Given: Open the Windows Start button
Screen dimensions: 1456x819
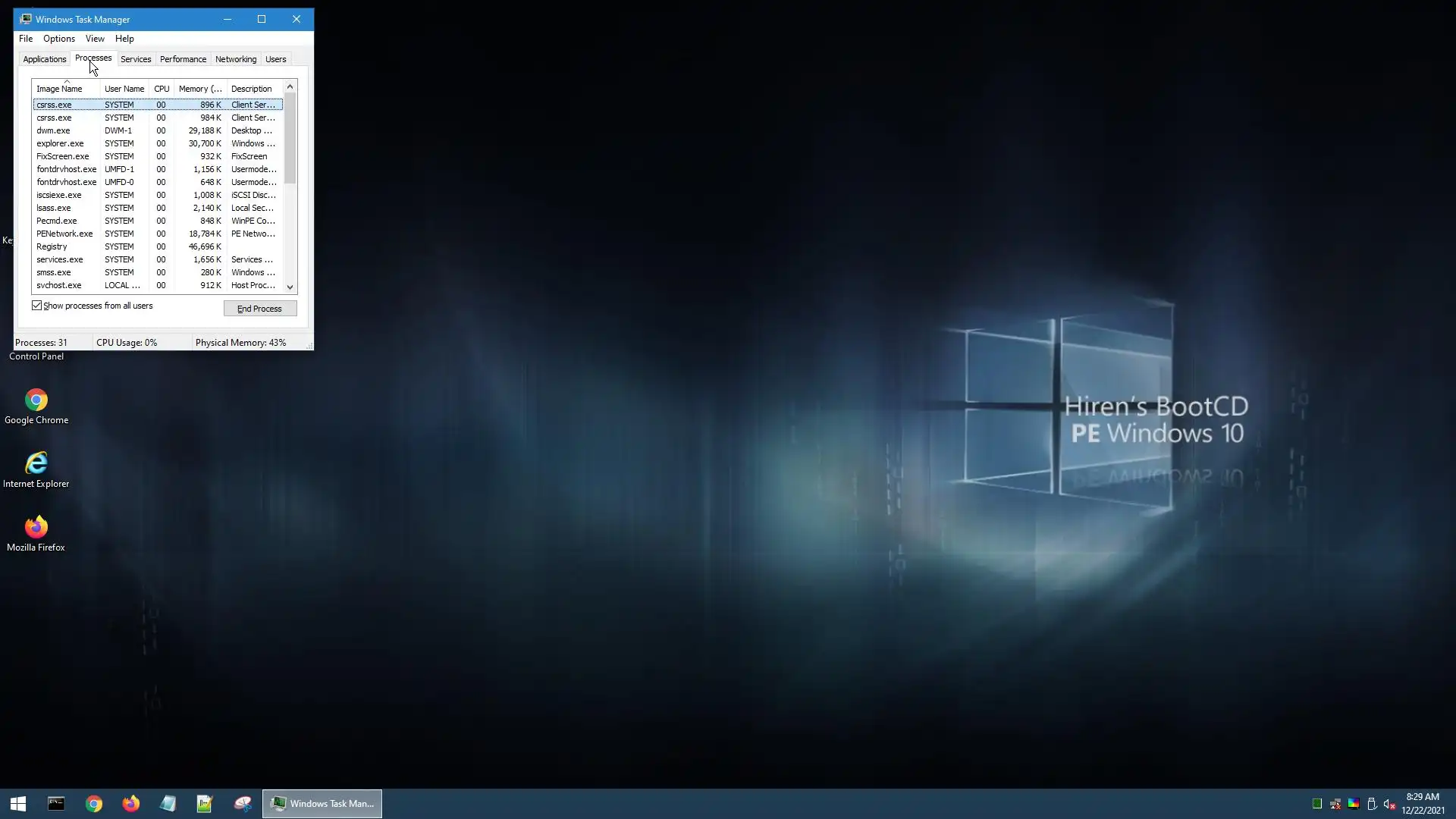Looking at the screenshot, I should coord(18,804).
